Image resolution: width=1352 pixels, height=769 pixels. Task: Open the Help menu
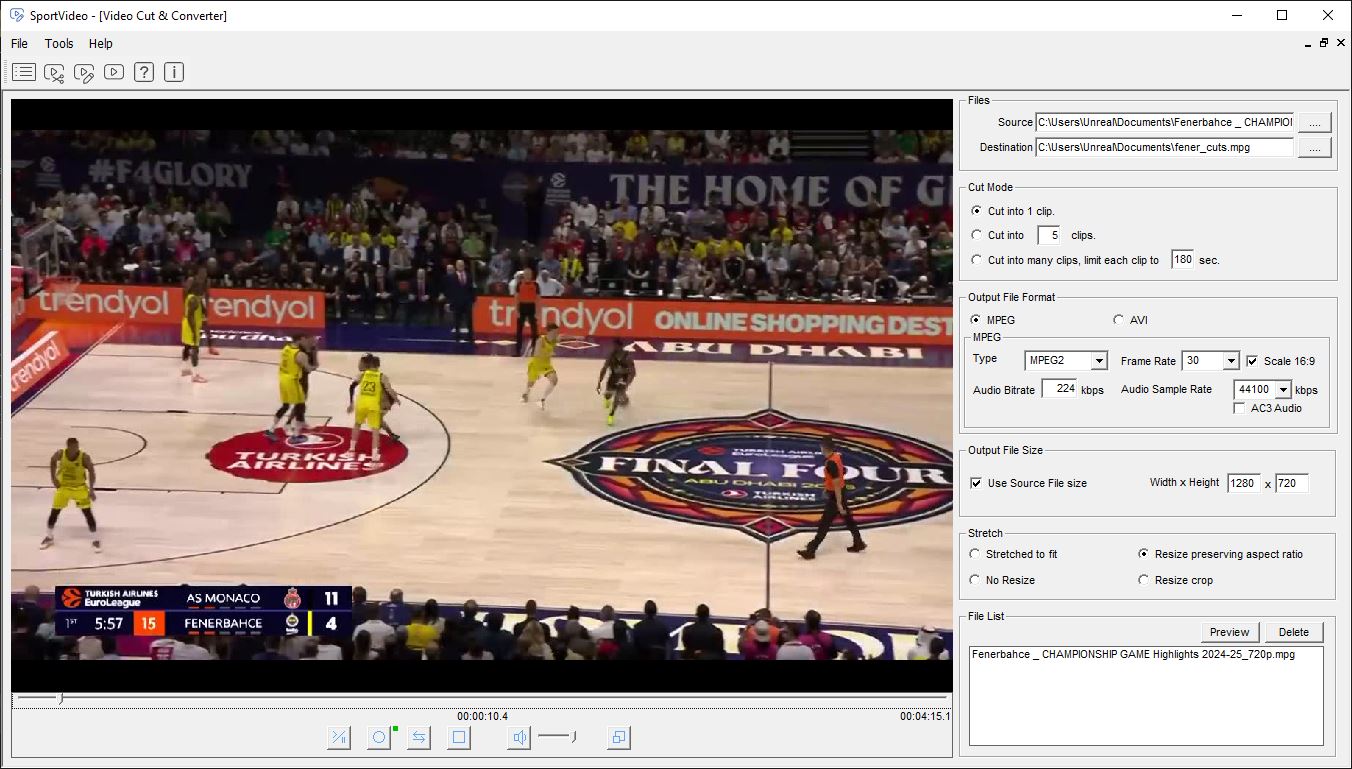[x=101, y=44]
